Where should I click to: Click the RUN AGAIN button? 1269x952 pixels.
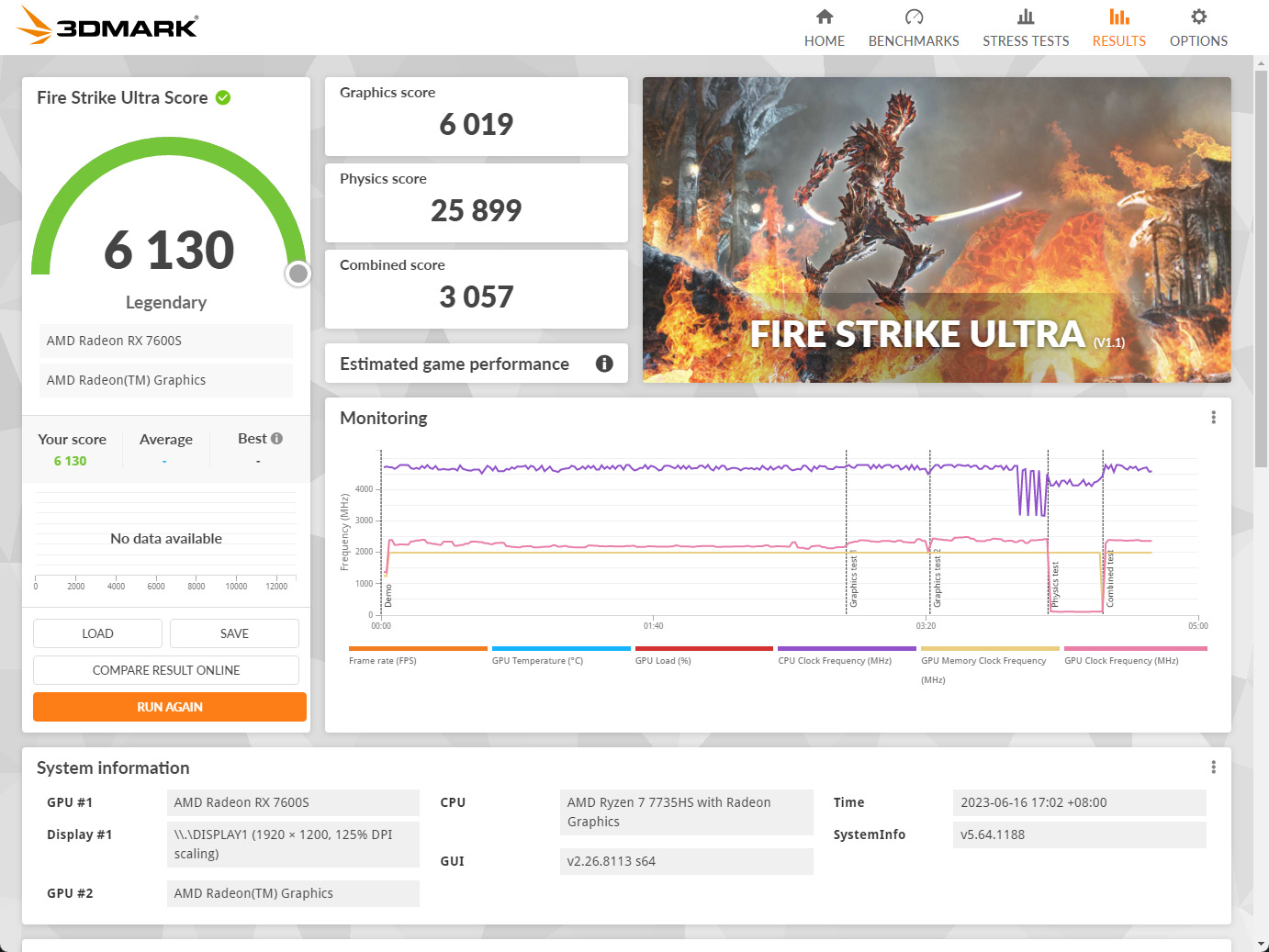[x=170, y=707]
